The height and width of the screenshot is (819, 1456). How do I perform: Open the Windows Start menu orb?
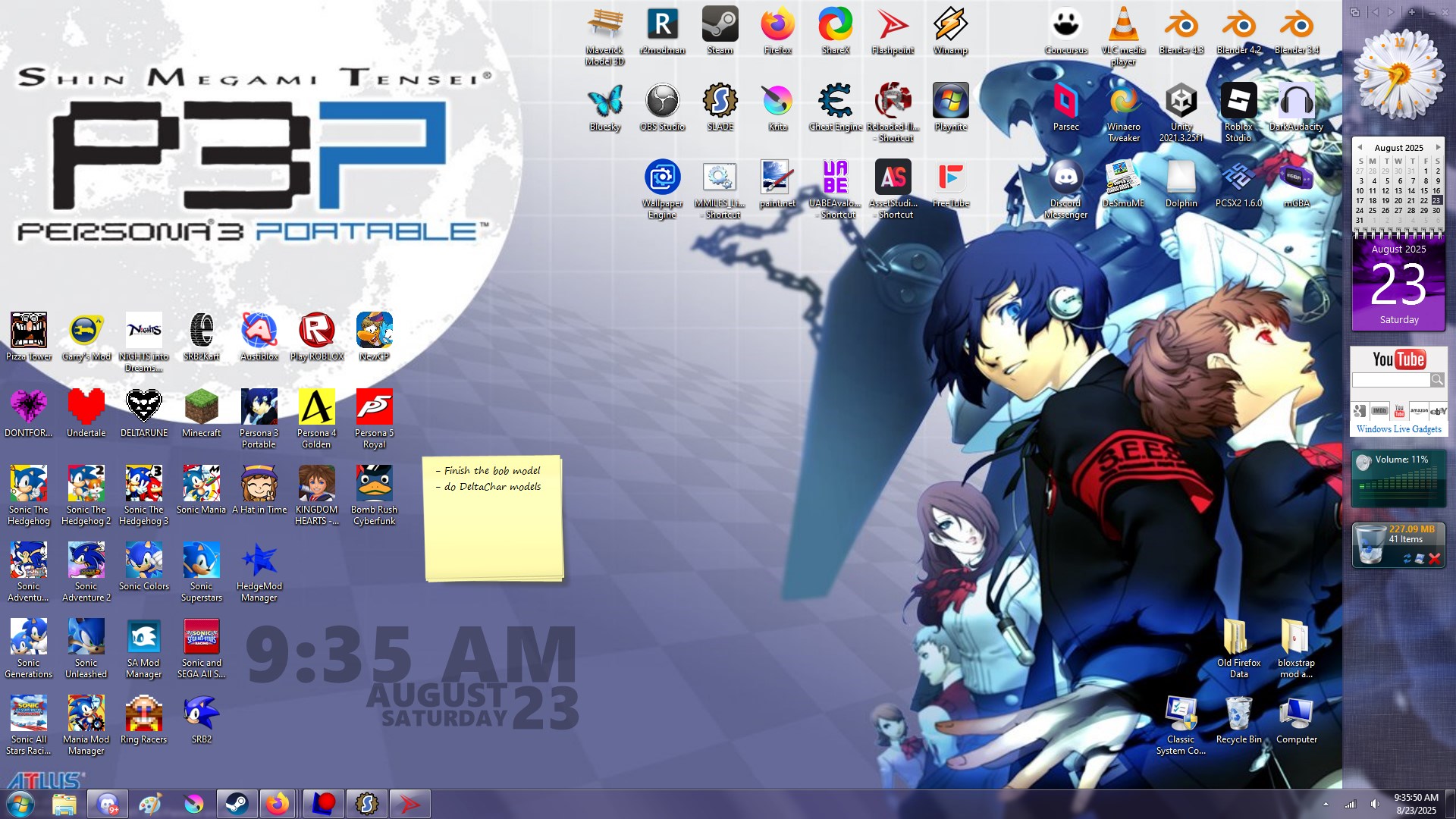(20, 804)
